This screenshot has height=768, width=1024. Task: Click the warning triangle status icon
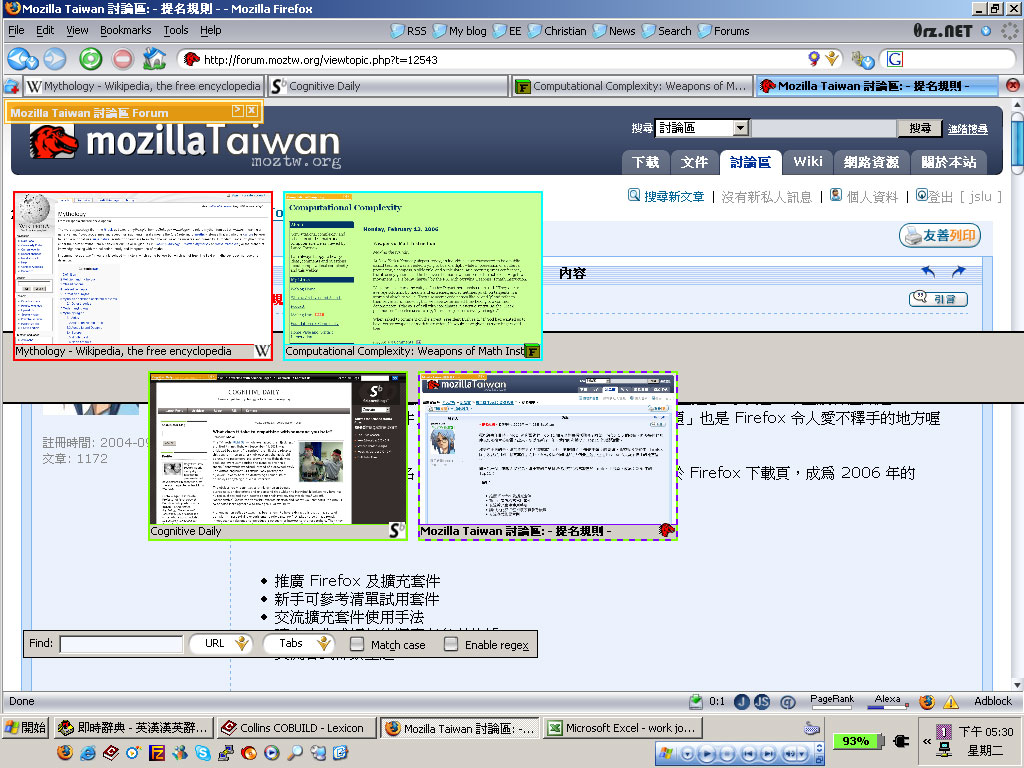950,702
